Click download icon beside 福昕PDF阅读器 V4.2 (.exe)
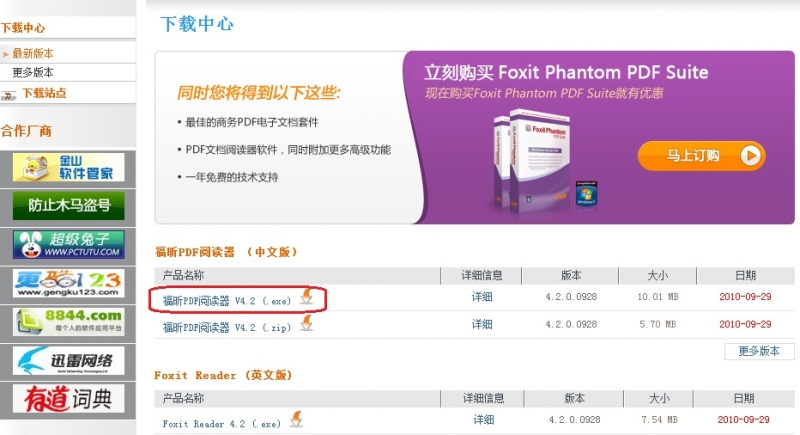Viewport: 800px width, 435px height. (306, 297)
